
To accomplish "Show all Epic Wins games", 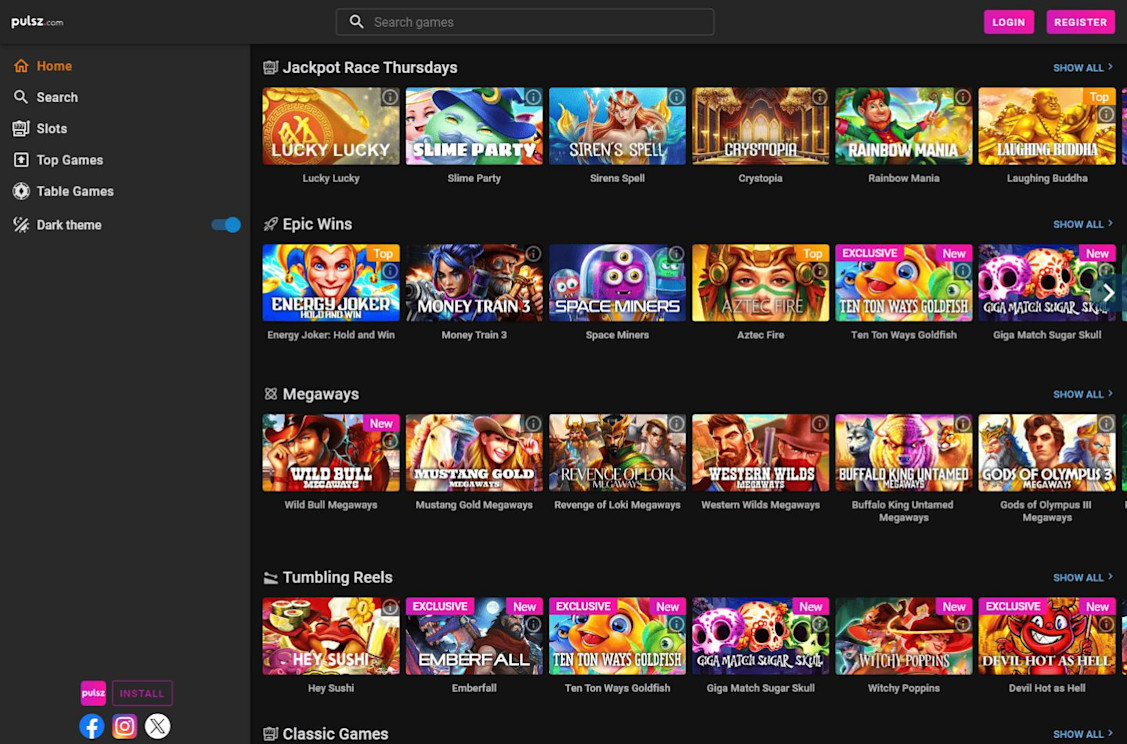I will (1082, 224).
